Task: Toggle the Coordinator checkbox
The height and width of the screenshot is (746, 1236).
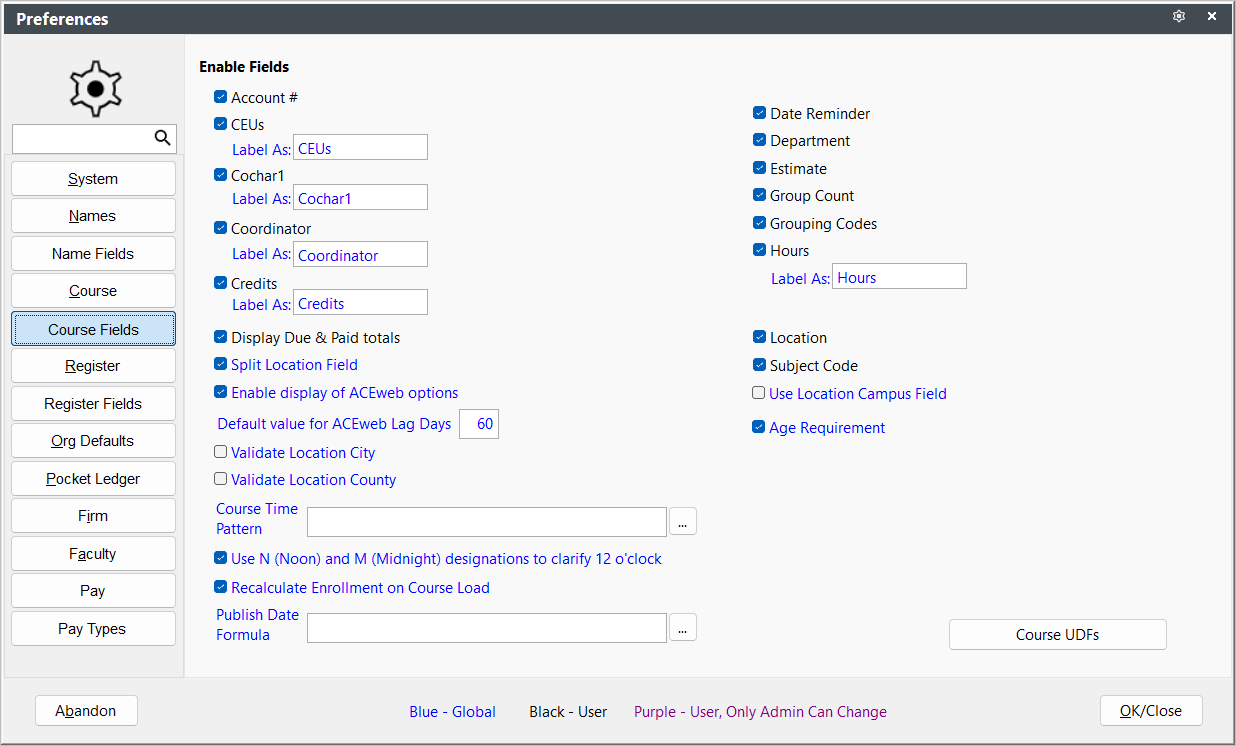Action: tap(221, 228)
